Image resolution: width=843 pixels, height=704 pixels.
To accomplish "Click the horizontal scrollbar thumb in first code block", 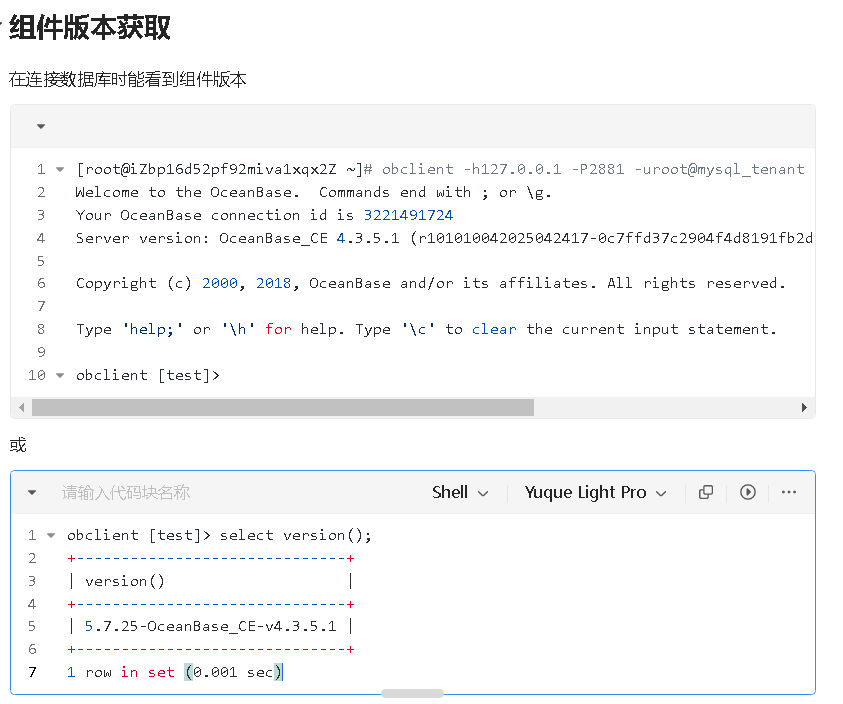I will (x=282, y=408).
